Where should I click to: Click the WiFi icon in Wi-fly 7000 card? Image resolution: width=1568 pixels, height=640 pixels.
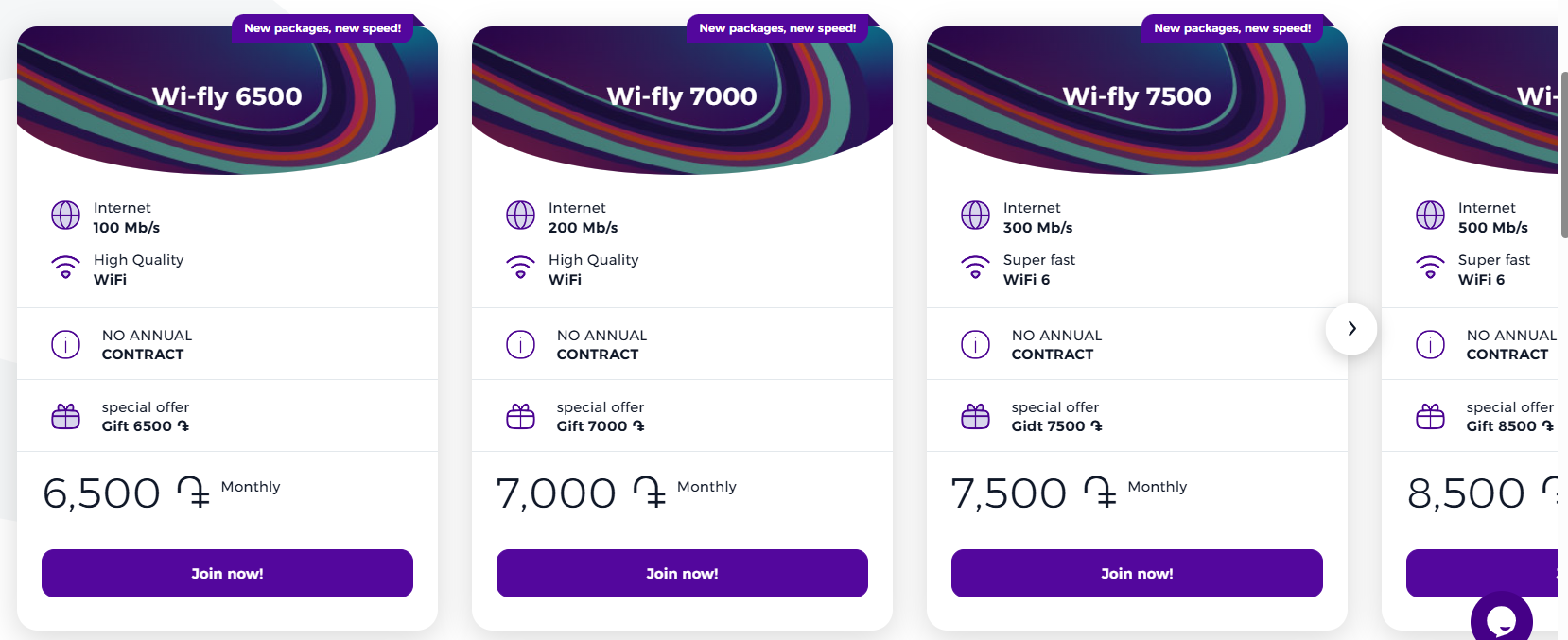520,268
